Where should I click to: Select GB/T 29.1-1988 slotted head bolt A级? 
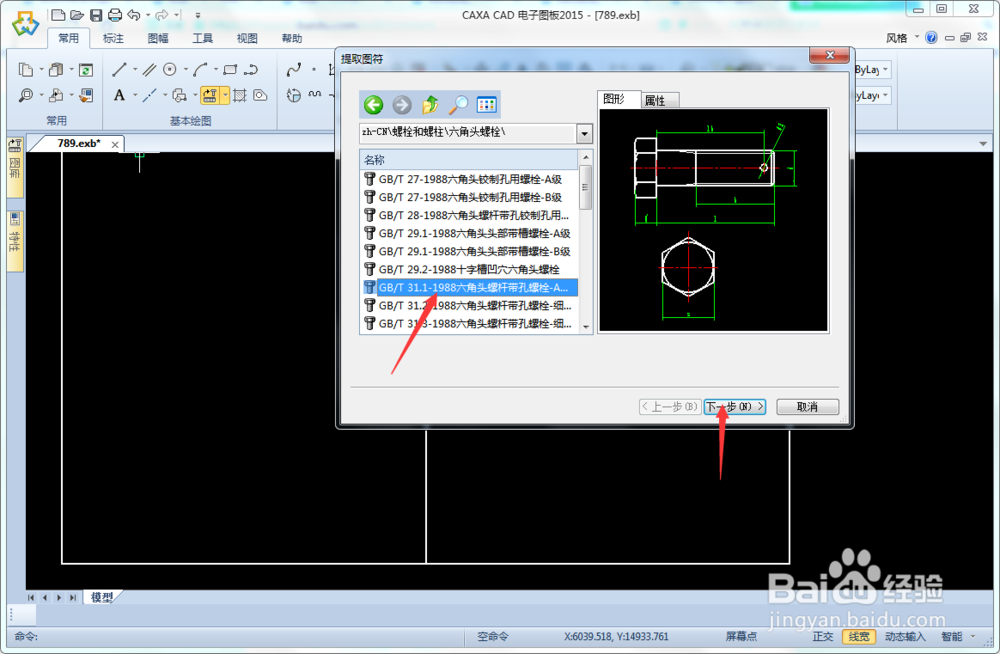point(469,234)
